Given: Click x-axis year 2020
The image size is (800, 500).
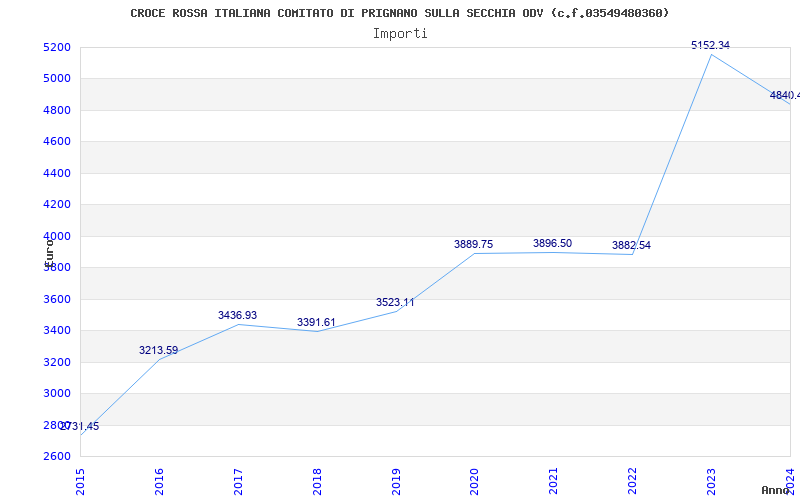Looking at the screenshot, I should click(x=474, y=481).
